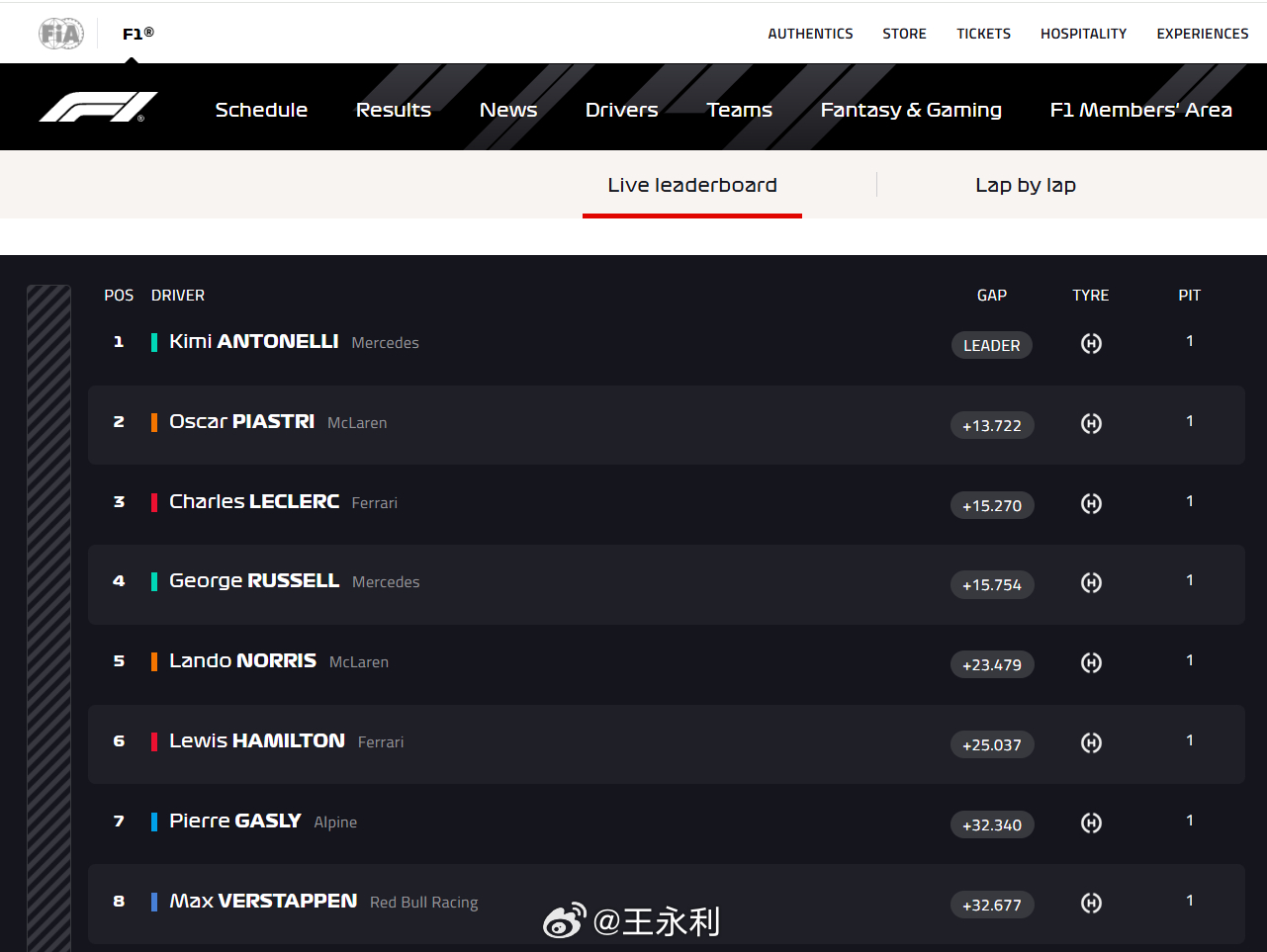Select driver Charles LECLERC
Screen dimensions: 1267x952
coord(254,502)
